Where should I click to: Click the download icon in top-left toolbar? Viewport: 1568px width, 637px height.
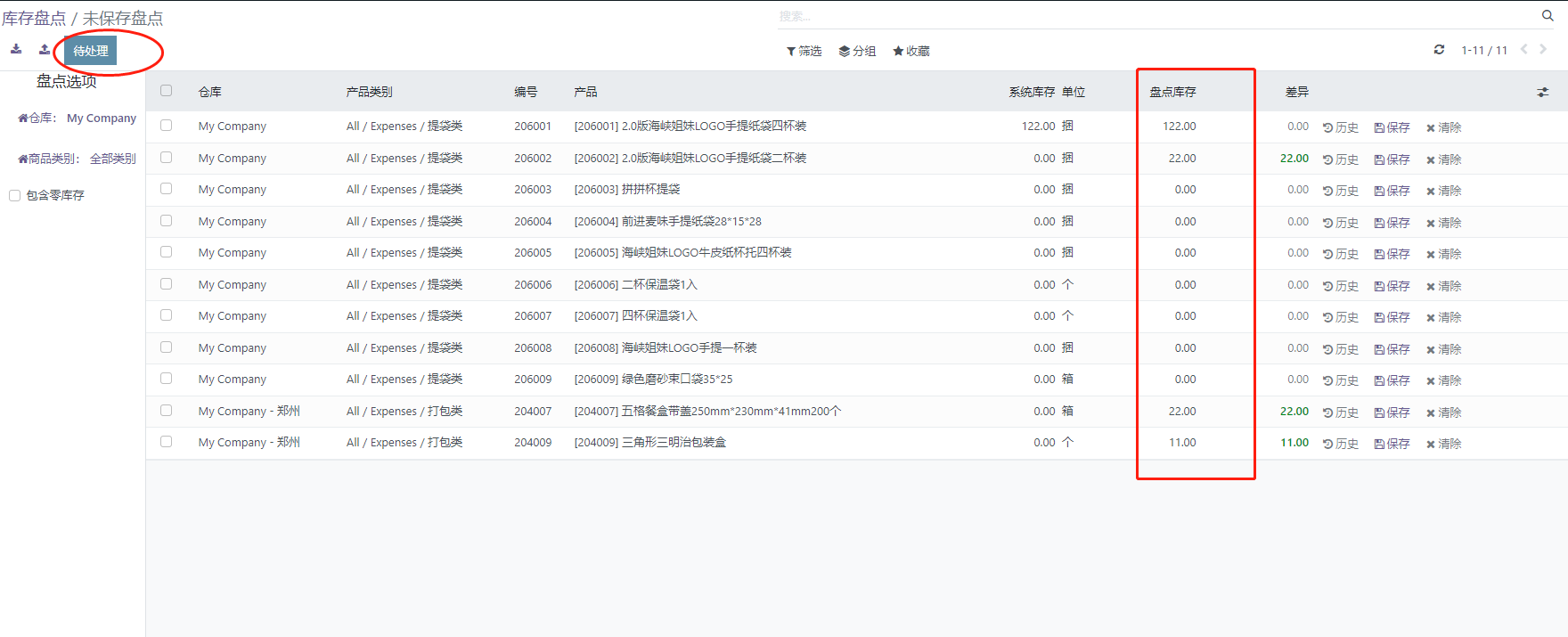16,50
